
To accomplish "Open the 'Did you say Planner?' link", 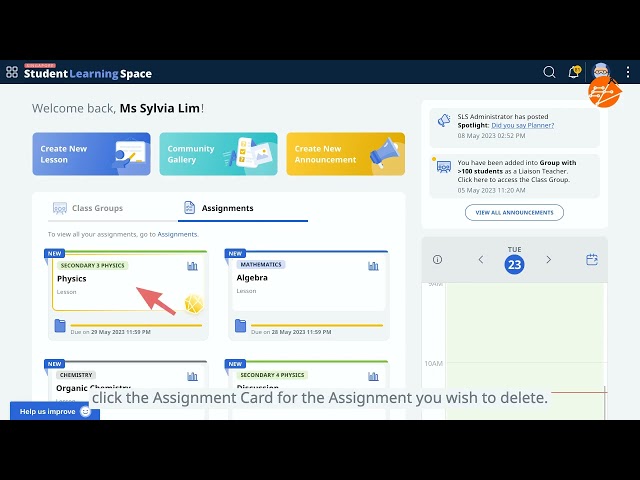I will tap(522, 125).
